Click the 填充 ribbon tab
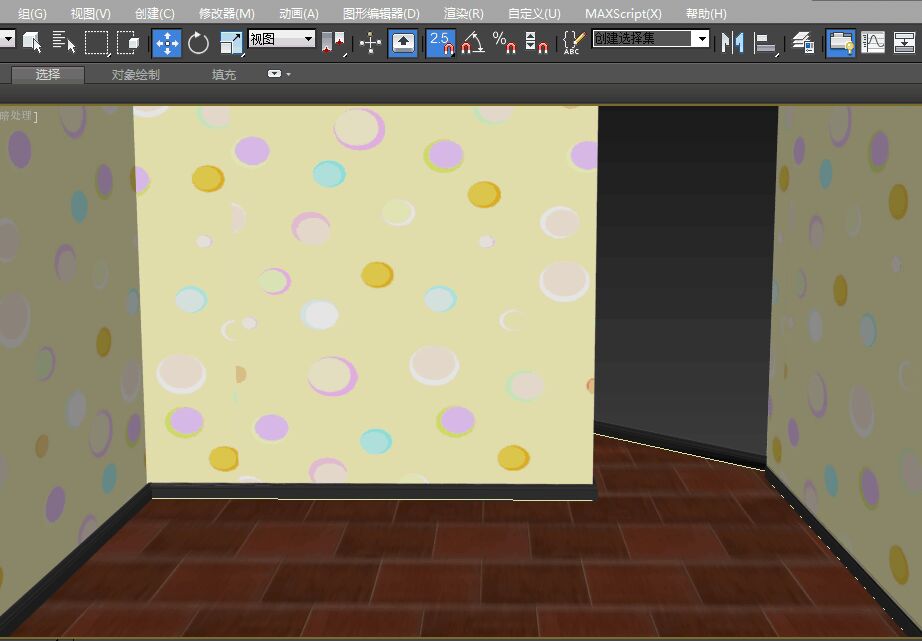The height and width of the screenshot is (641, 922). pyautogui.click(x=224, y=75)
